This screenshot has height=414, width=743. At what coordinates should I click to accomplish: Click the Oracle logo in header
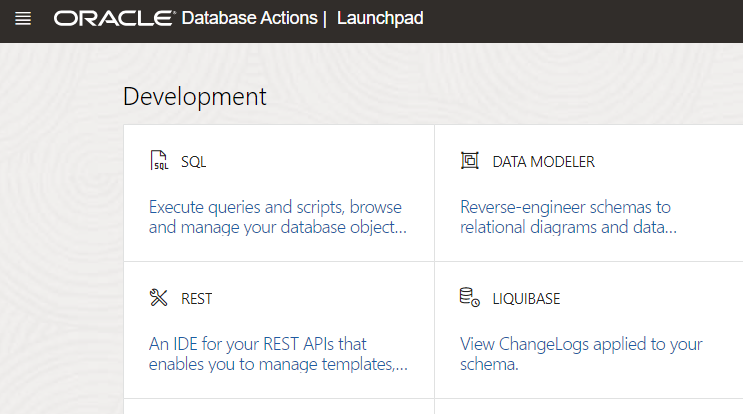click(x=114, y=18)
